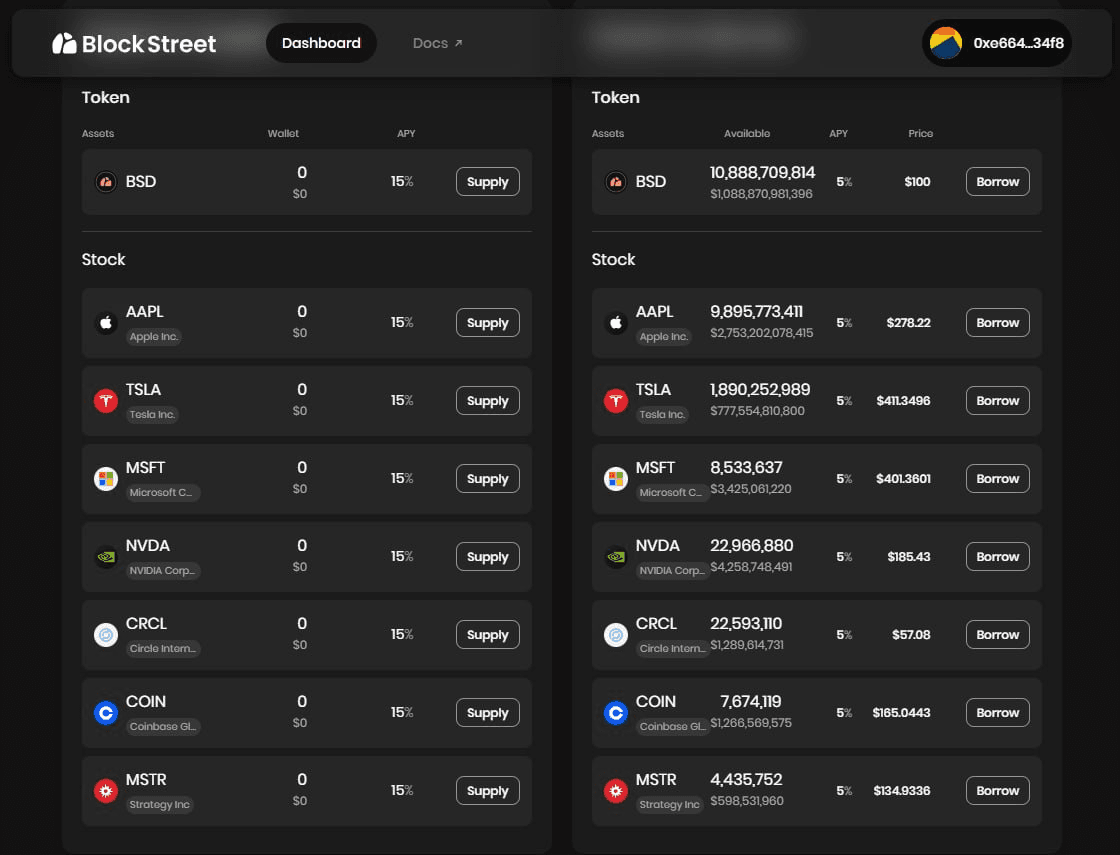Click Strategy icon in supply panel
This screenshot has width=1120, height=855.
tap(106, 791)
